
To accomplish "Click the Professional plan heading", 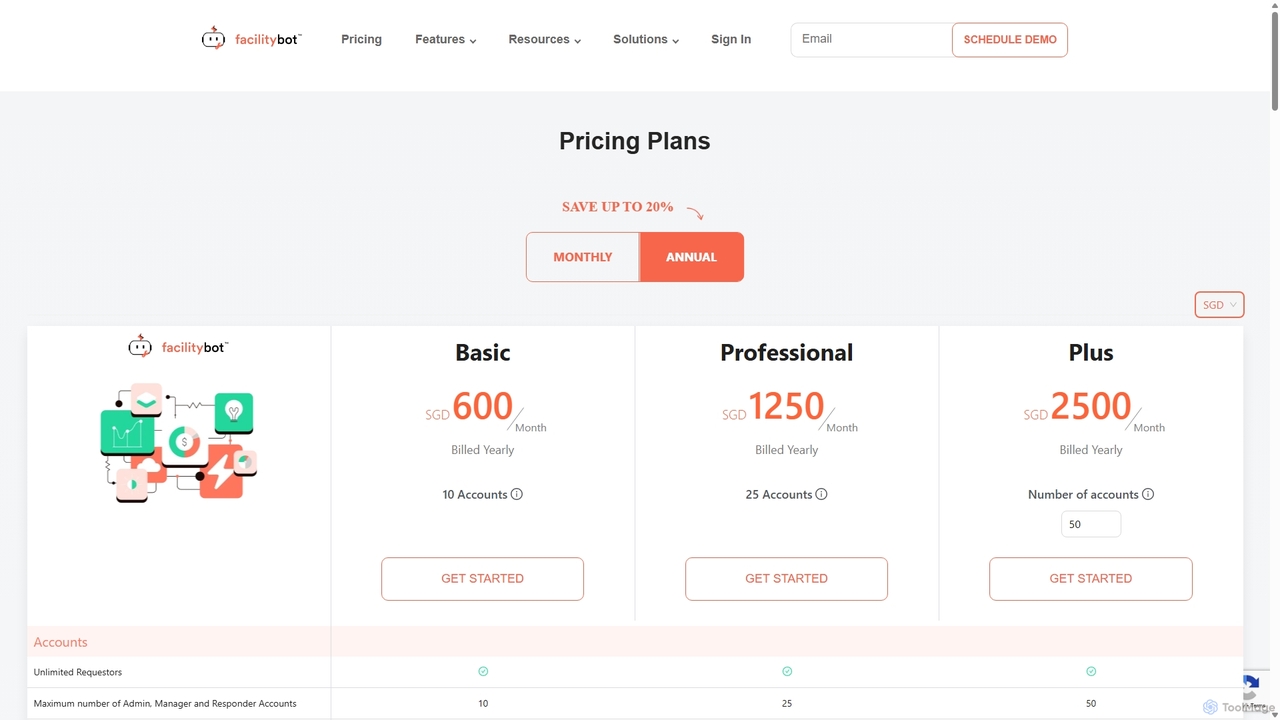I will coord(787,353).
